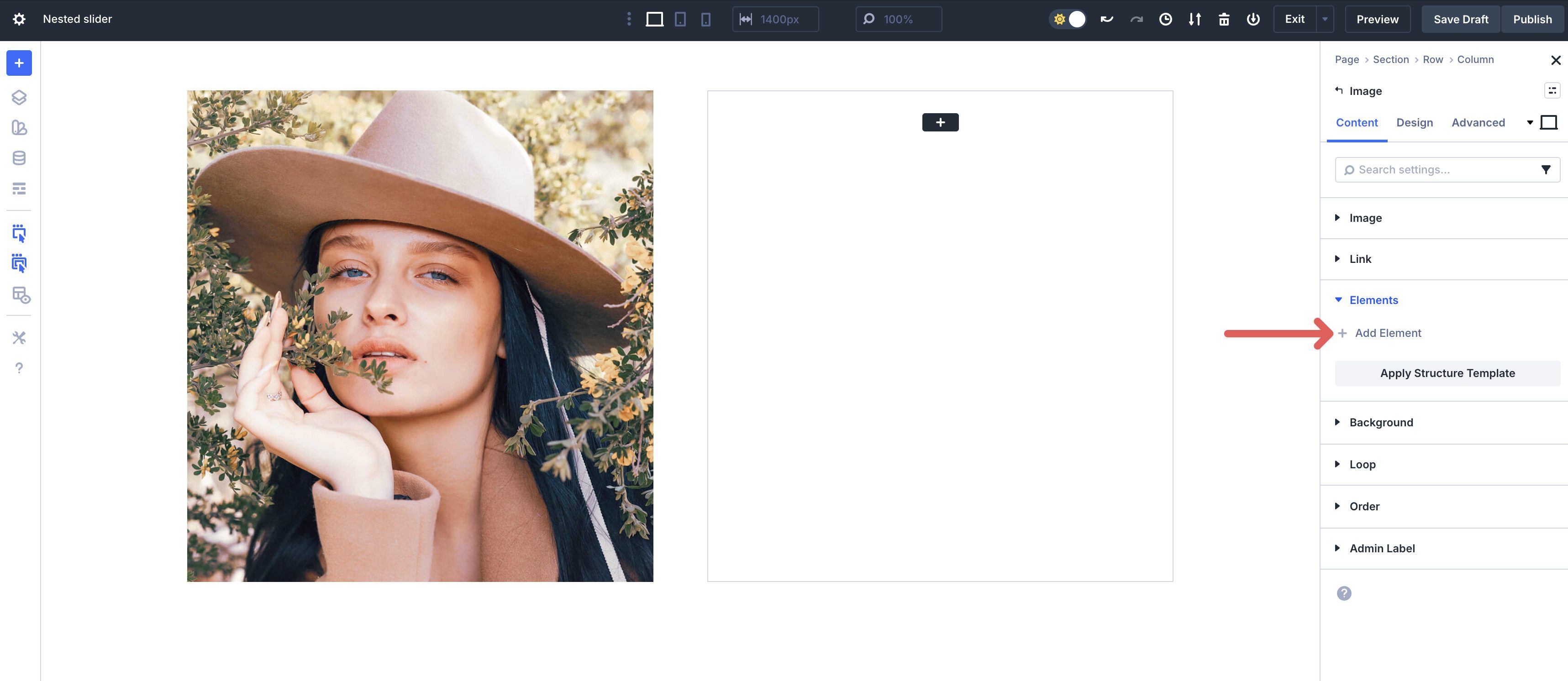Toggle the light/dark mode switch

tap(1069, 19)
